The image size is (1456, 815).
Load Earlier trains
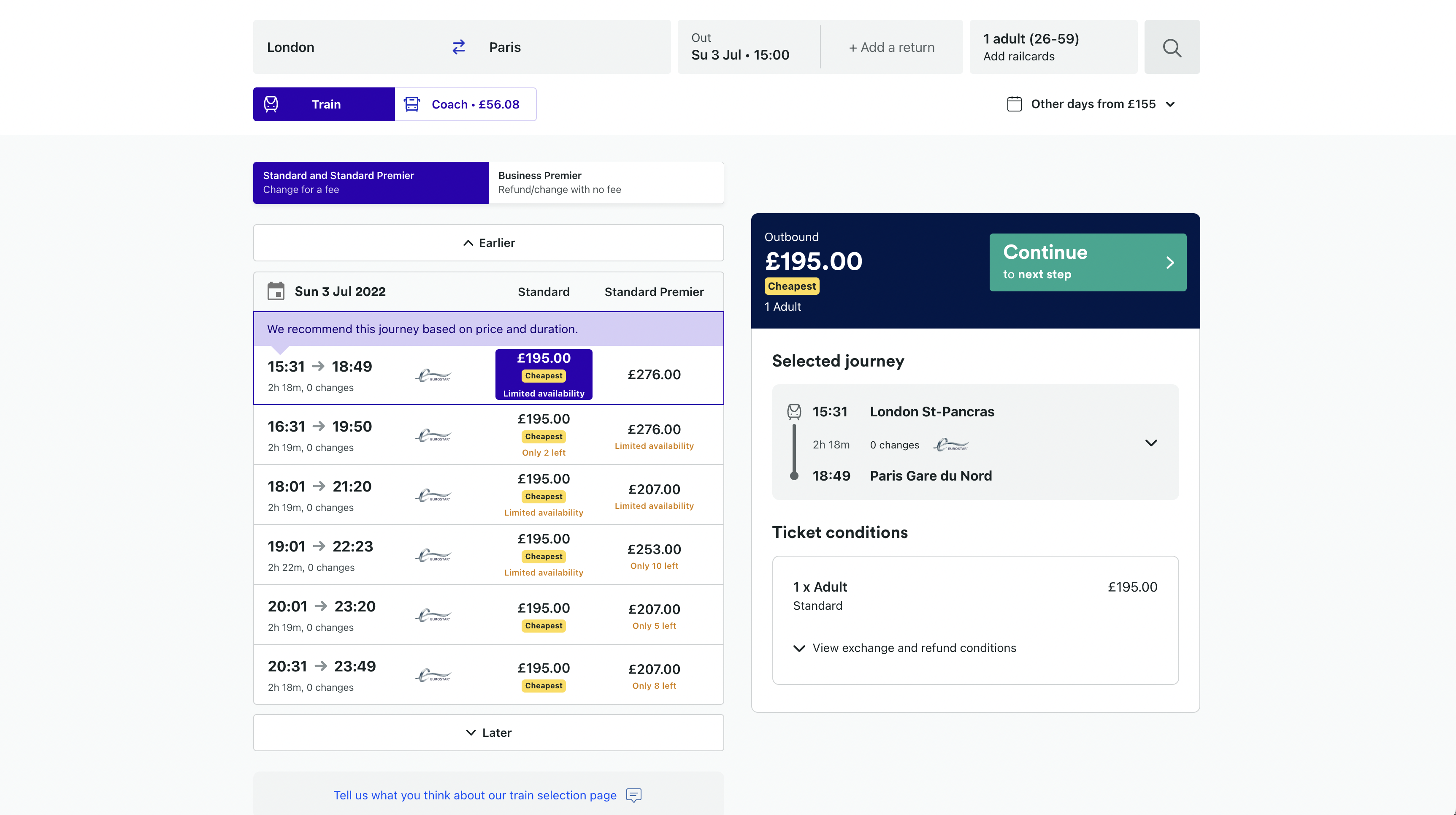click(488, 243)
